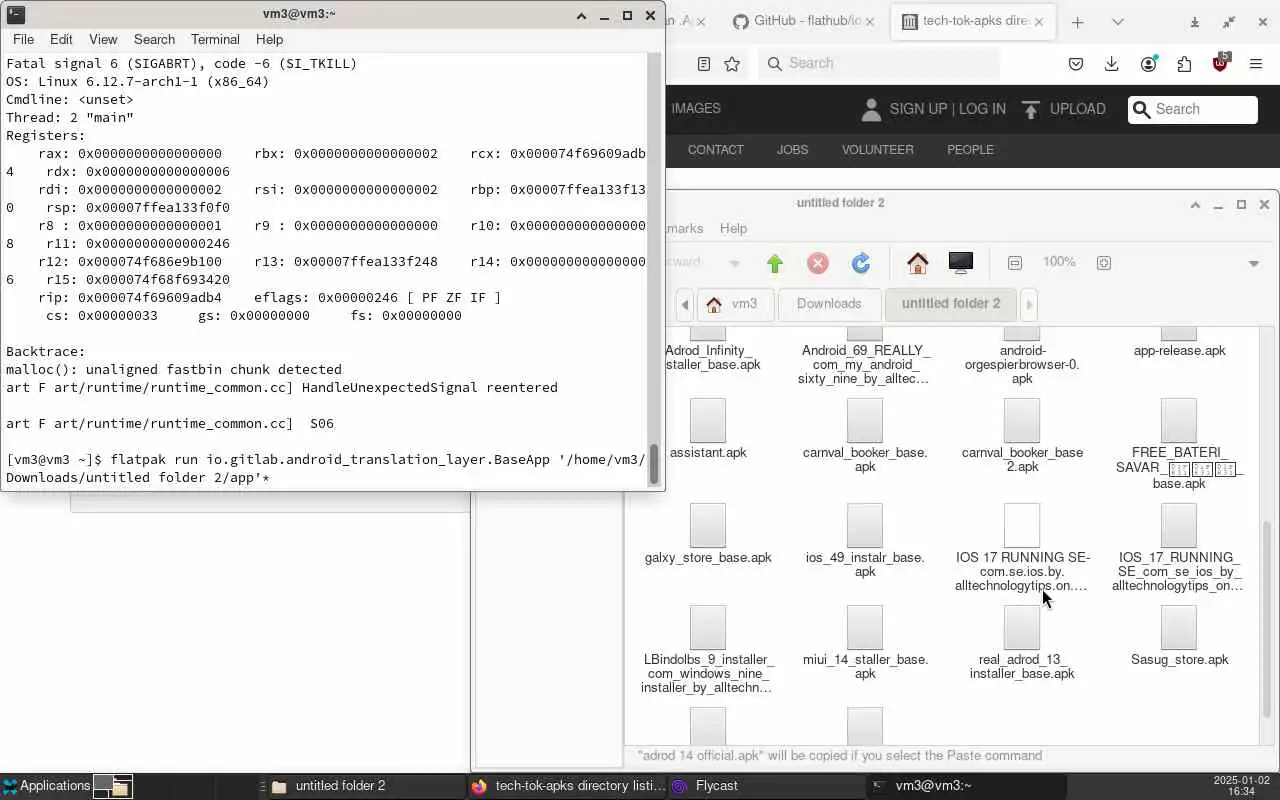
Task: Open the VOLUNTEER link on website
Action: click(877, 150)
